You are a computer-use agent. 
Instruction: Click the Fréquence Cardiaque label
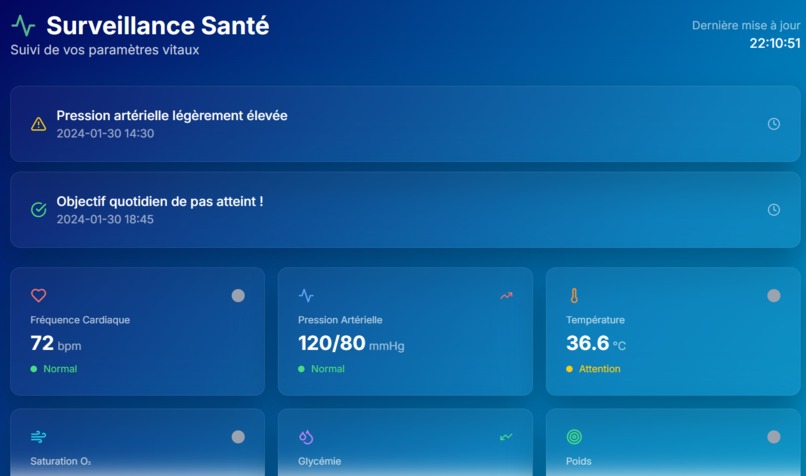point(80,320)
